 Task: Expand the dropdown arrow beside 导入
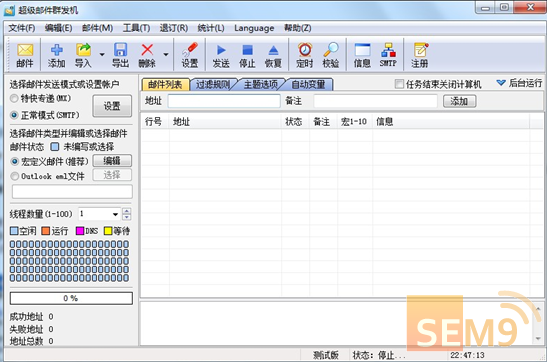click(102, 54)
